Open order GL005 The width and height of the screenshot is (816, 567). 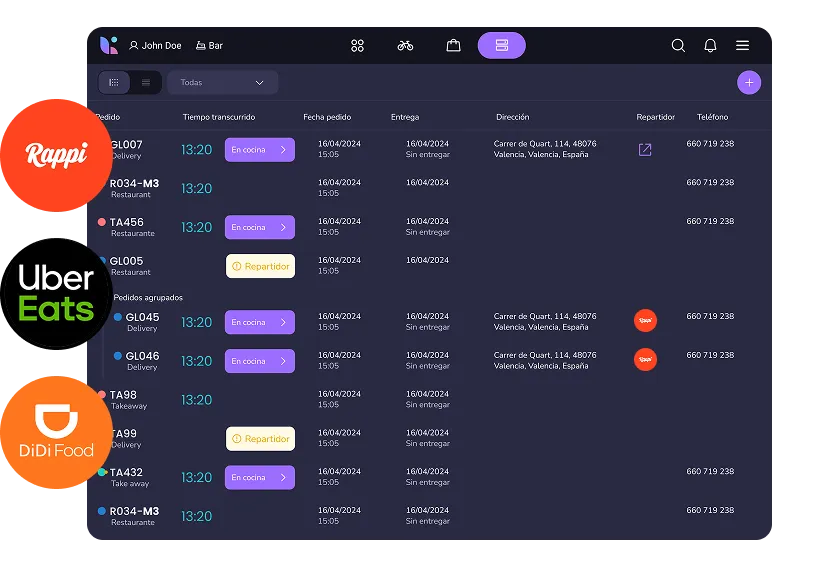(126, 261)
